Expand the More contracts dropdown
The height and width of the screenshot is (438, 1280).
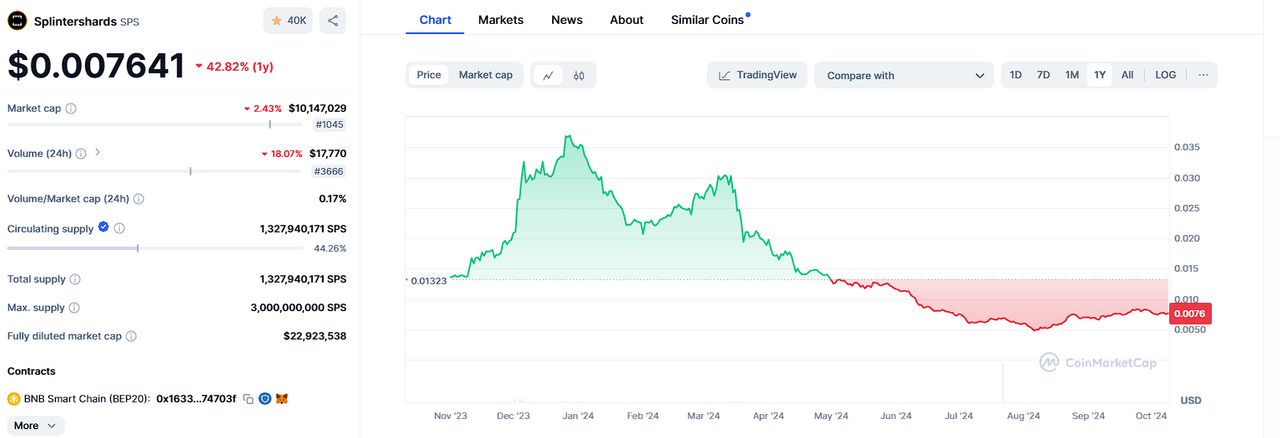point(36,425)
